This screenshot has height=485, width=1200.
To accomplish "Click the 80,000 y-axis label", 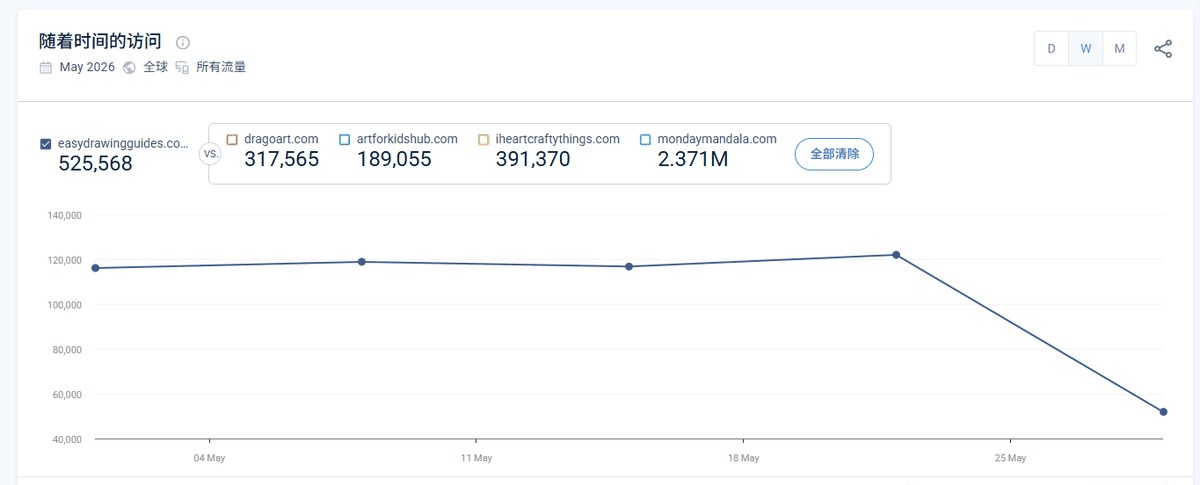I will point(66,350).
